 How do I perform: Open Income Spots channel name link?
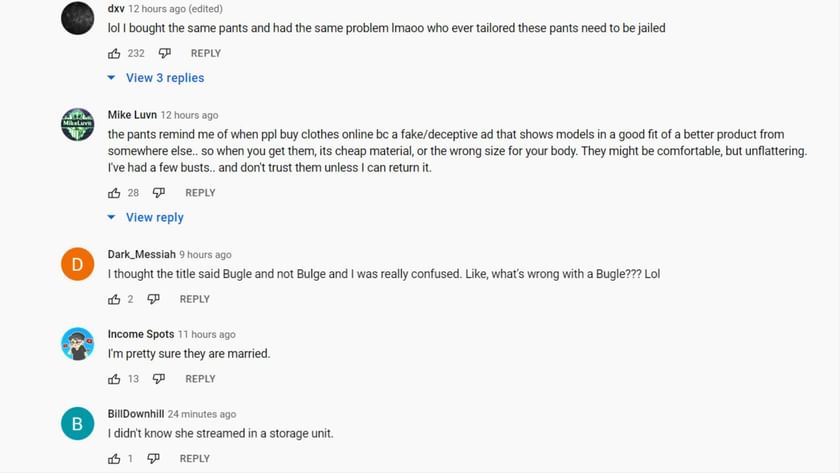[140, 334]
